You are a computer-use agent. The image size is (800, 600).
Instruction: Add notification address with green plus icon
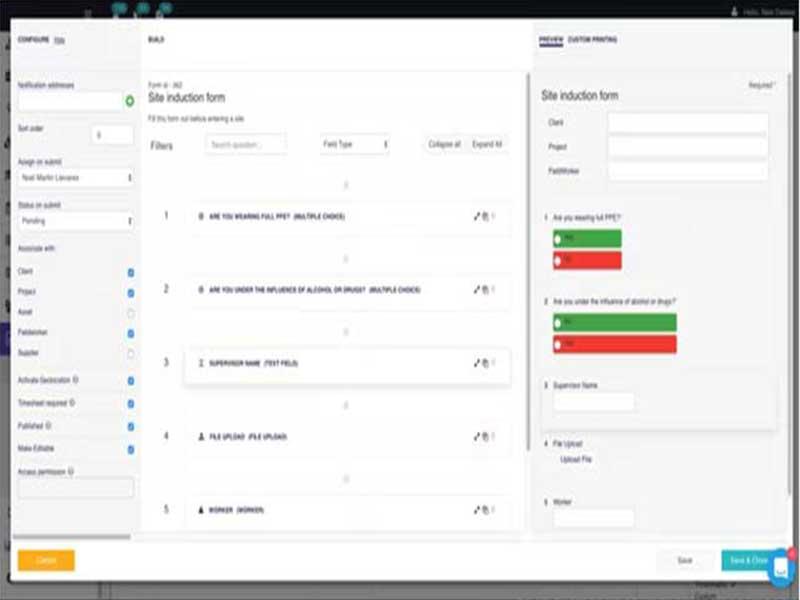(130, 101)
